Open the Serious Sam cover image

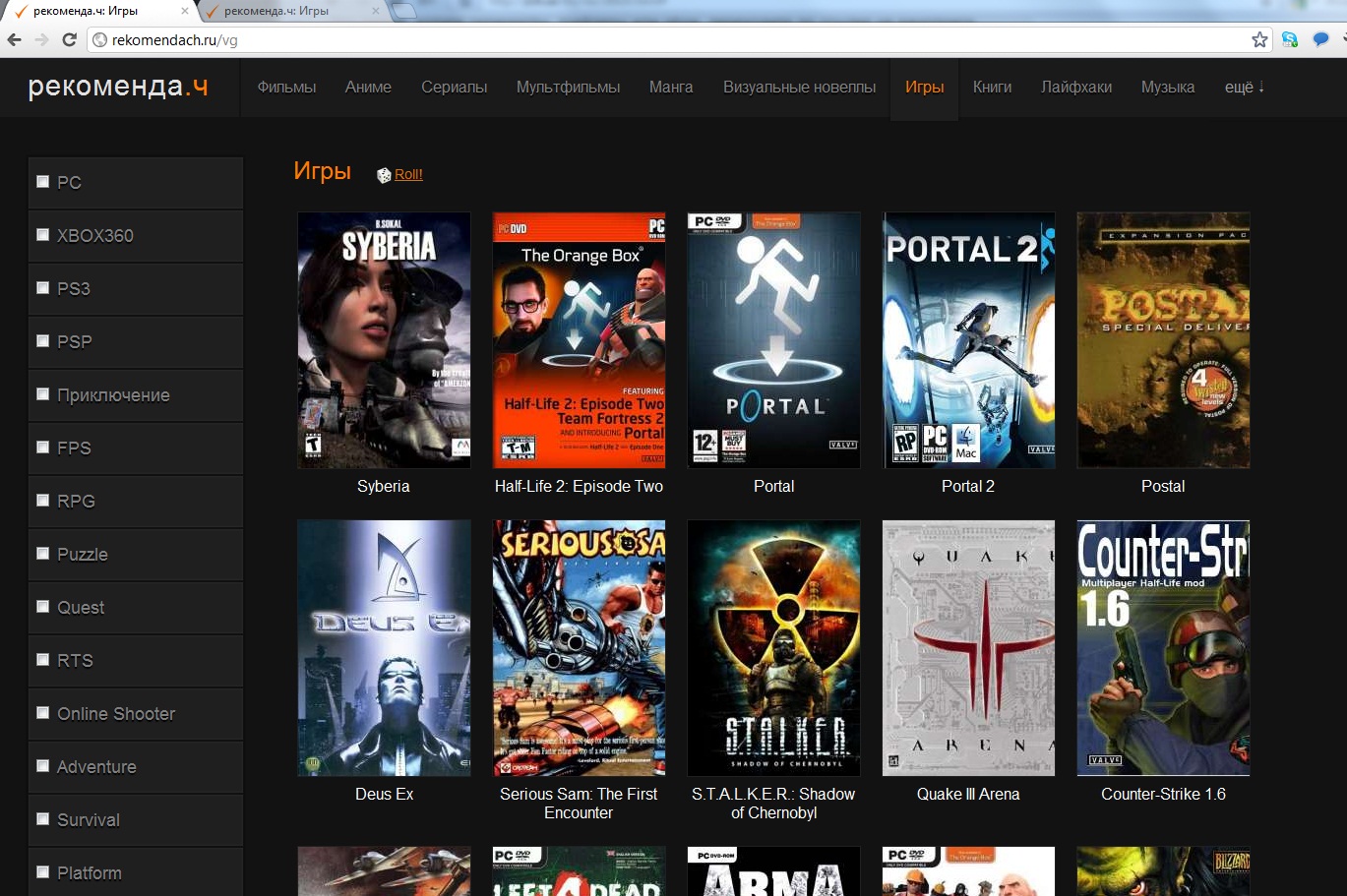pyautogui.click(x=579, y=648)
